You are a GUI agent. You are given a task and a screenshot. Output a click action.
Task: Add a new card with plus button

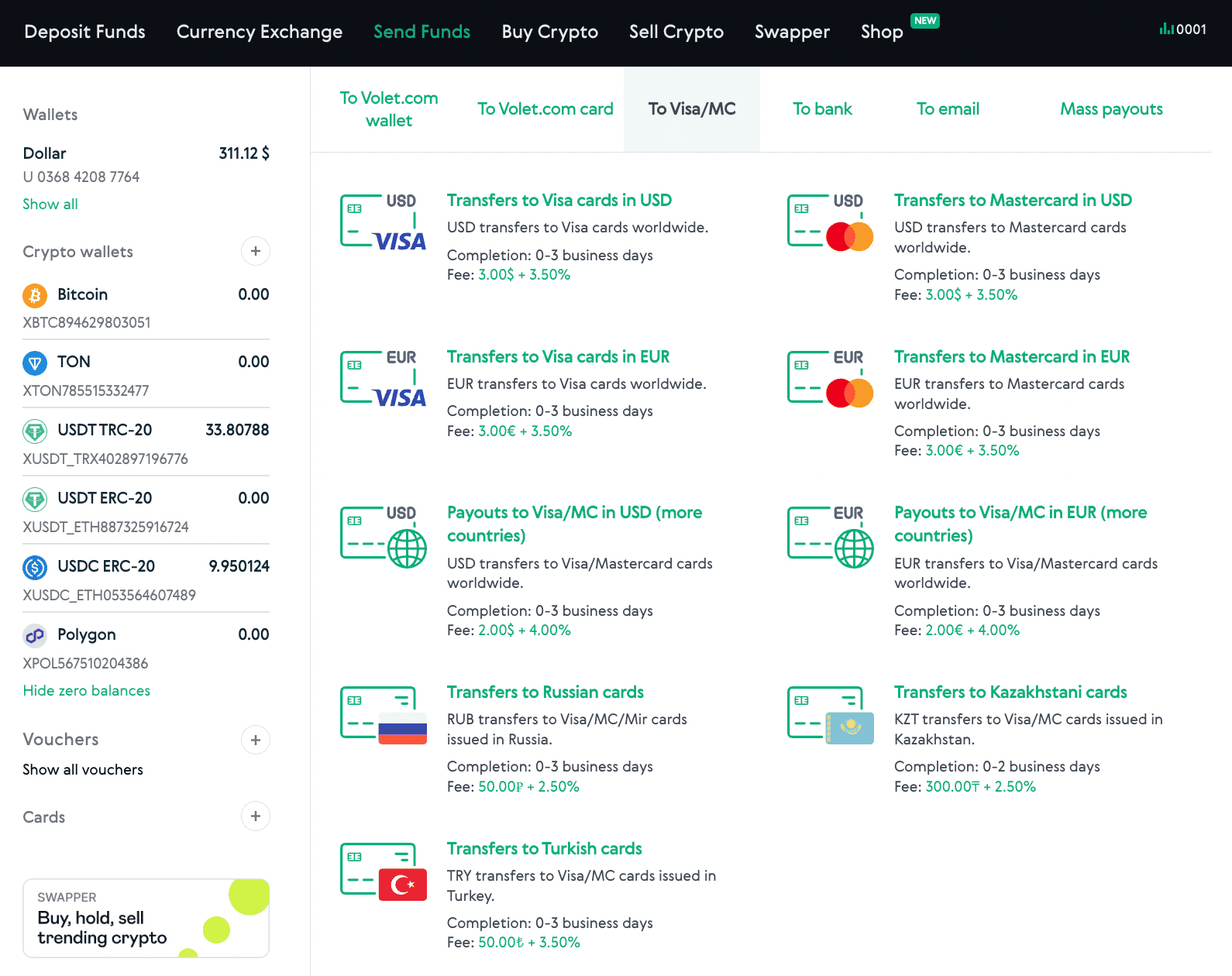pos(256,816)
